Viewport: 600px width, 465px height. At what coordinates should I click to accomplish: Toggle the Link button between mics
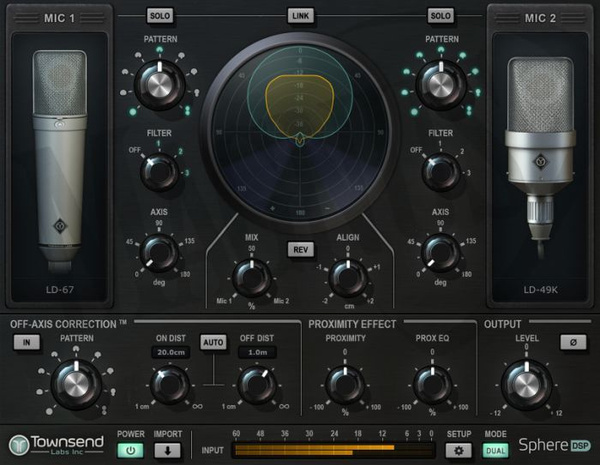click(300, 16)
